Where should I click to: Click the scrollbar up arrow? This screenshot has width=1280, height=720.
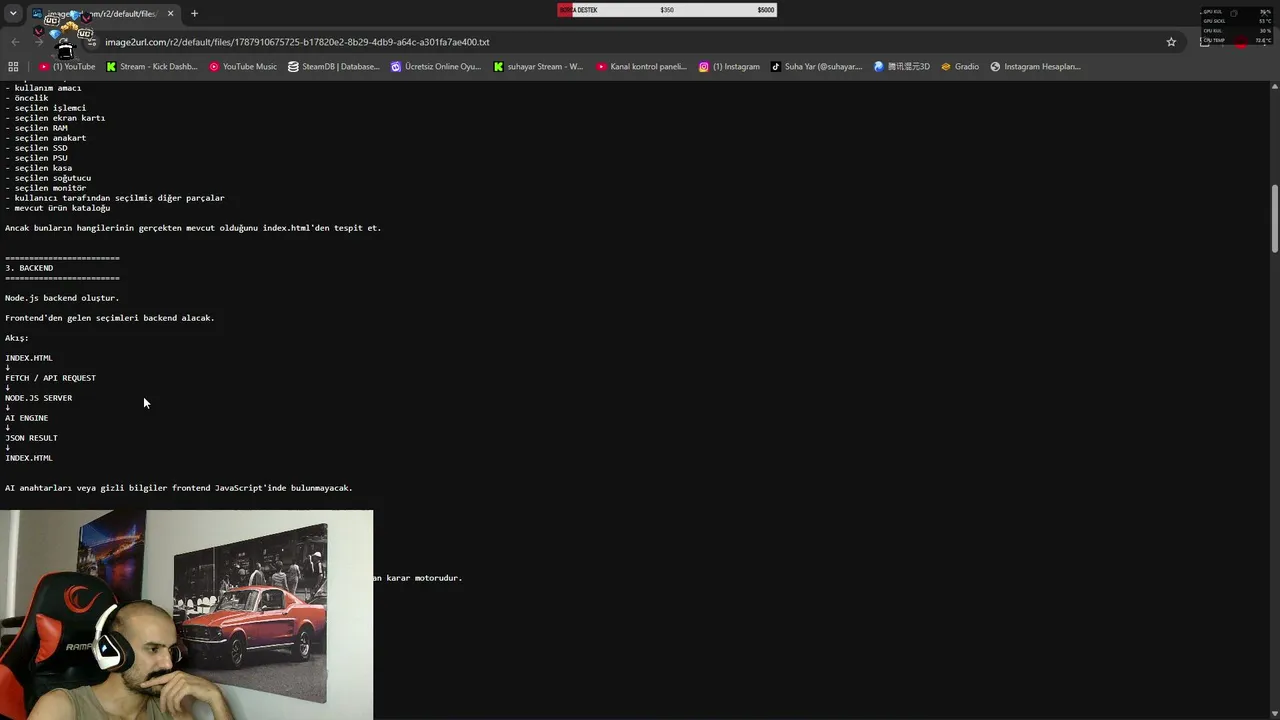pyautogui.click(x=1274, y=86)
